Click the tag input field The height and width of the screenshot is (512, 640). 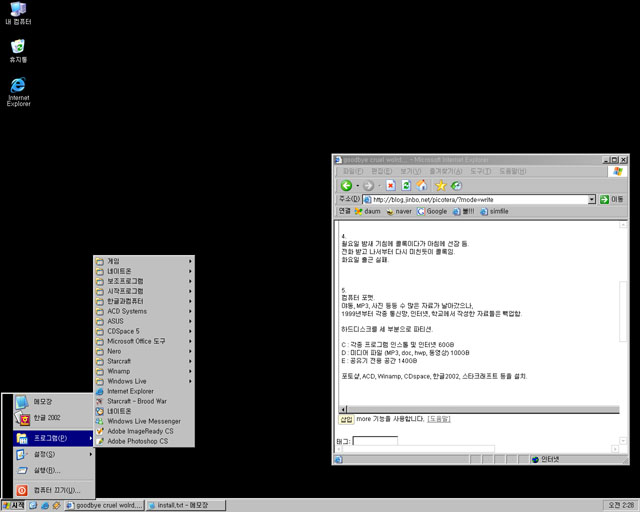375,441
